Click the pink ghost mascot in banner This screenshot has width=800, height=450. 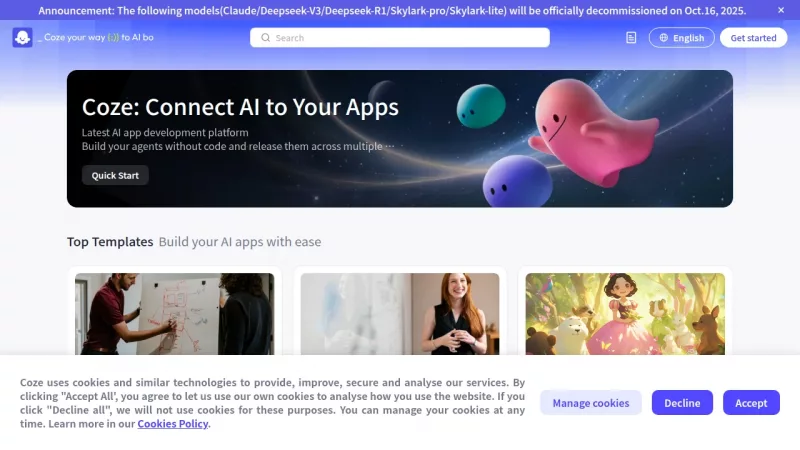592,132
